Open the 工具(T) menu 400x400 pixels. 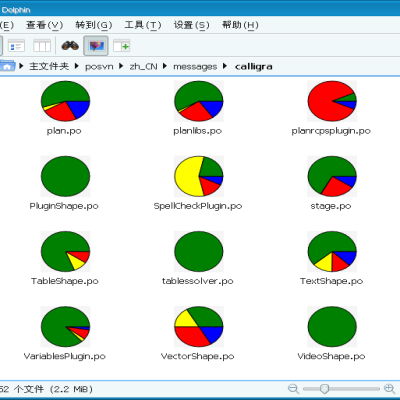143,25
